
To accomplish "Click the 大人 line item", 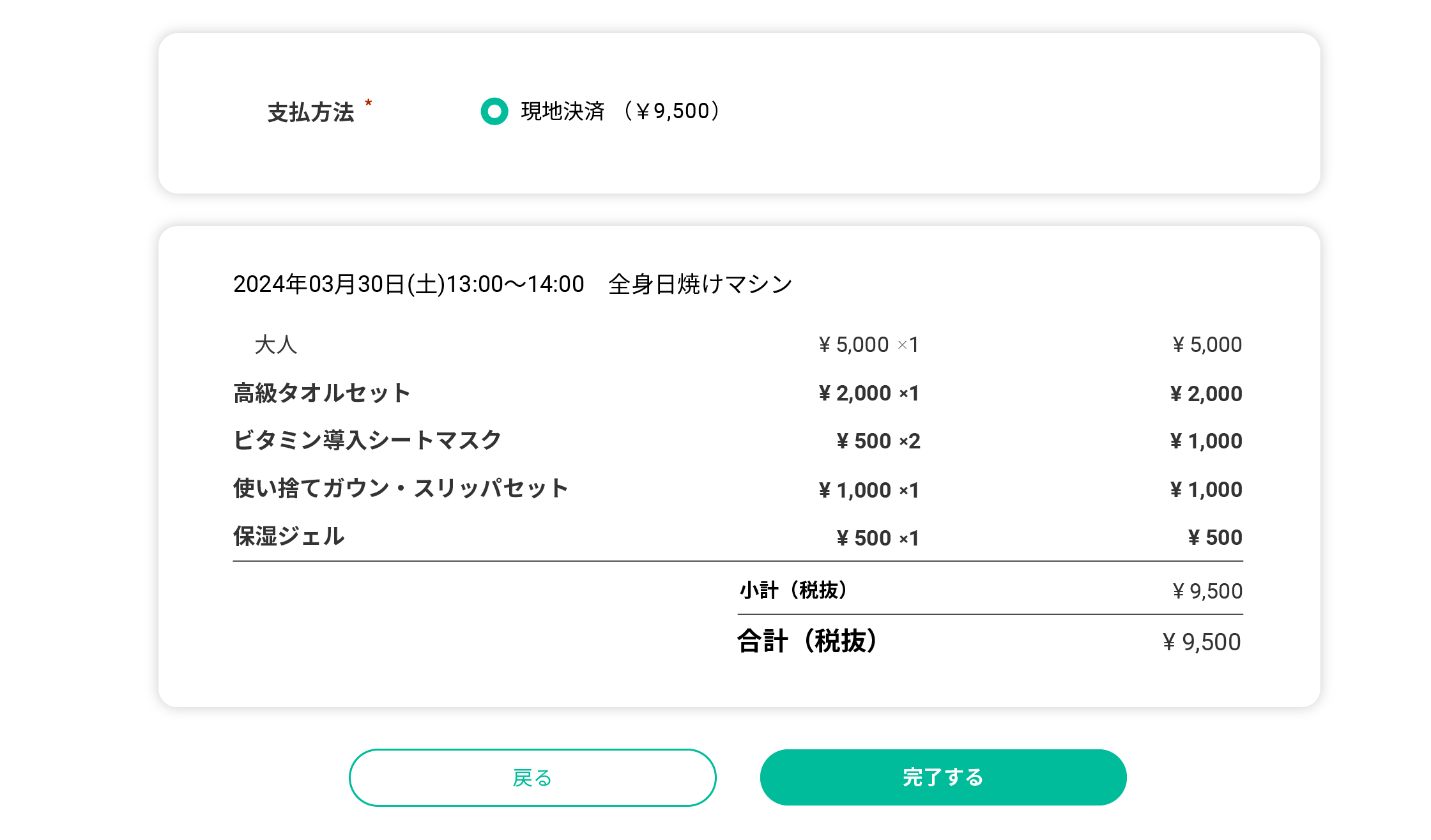I will point(276,345).
